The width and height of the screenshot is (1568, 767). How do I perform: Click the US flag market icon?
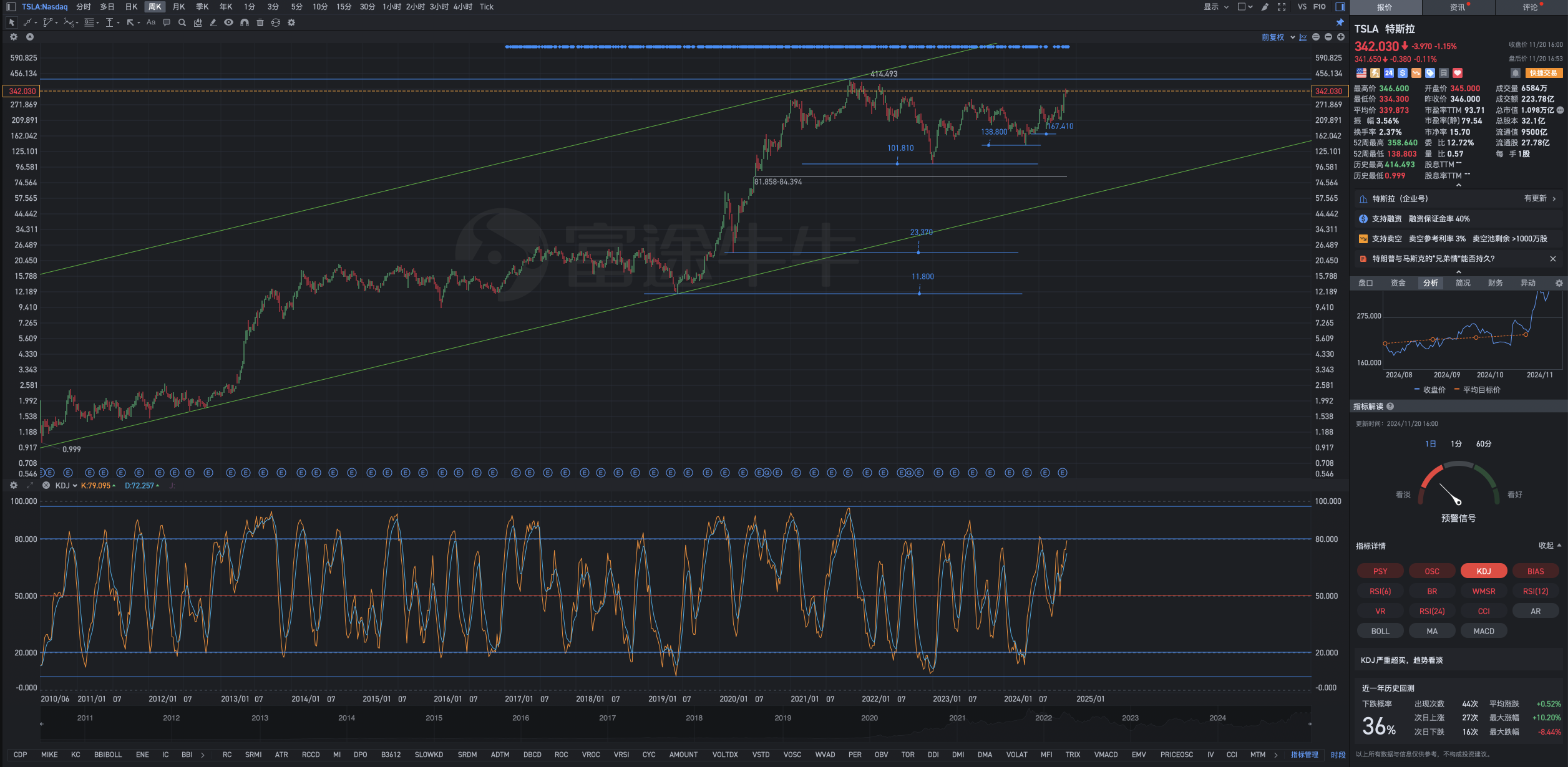point(1361,73)
